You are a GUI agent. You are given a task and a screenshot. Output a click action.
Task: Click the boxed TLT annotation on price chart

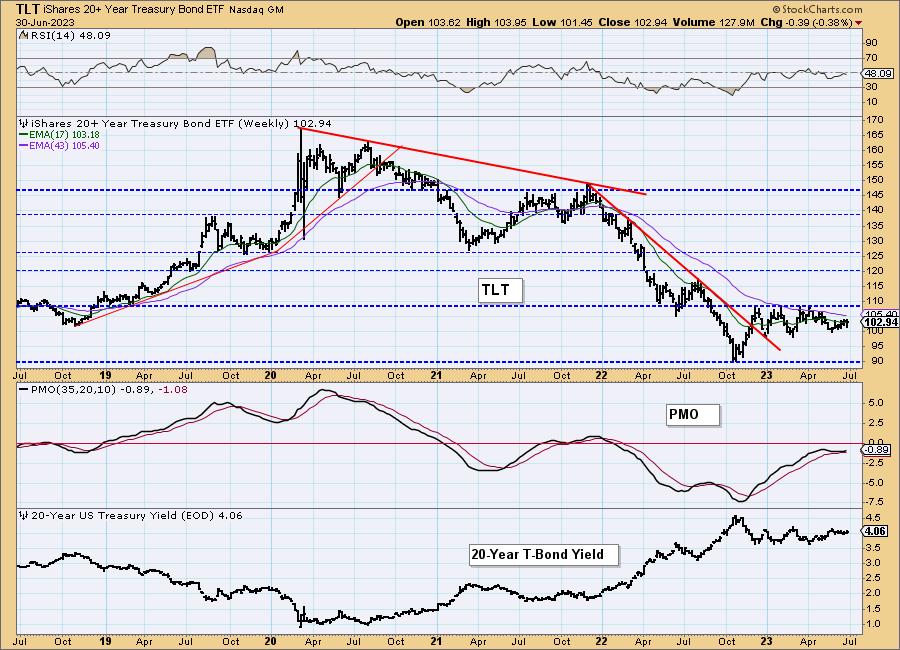point(501,290)
